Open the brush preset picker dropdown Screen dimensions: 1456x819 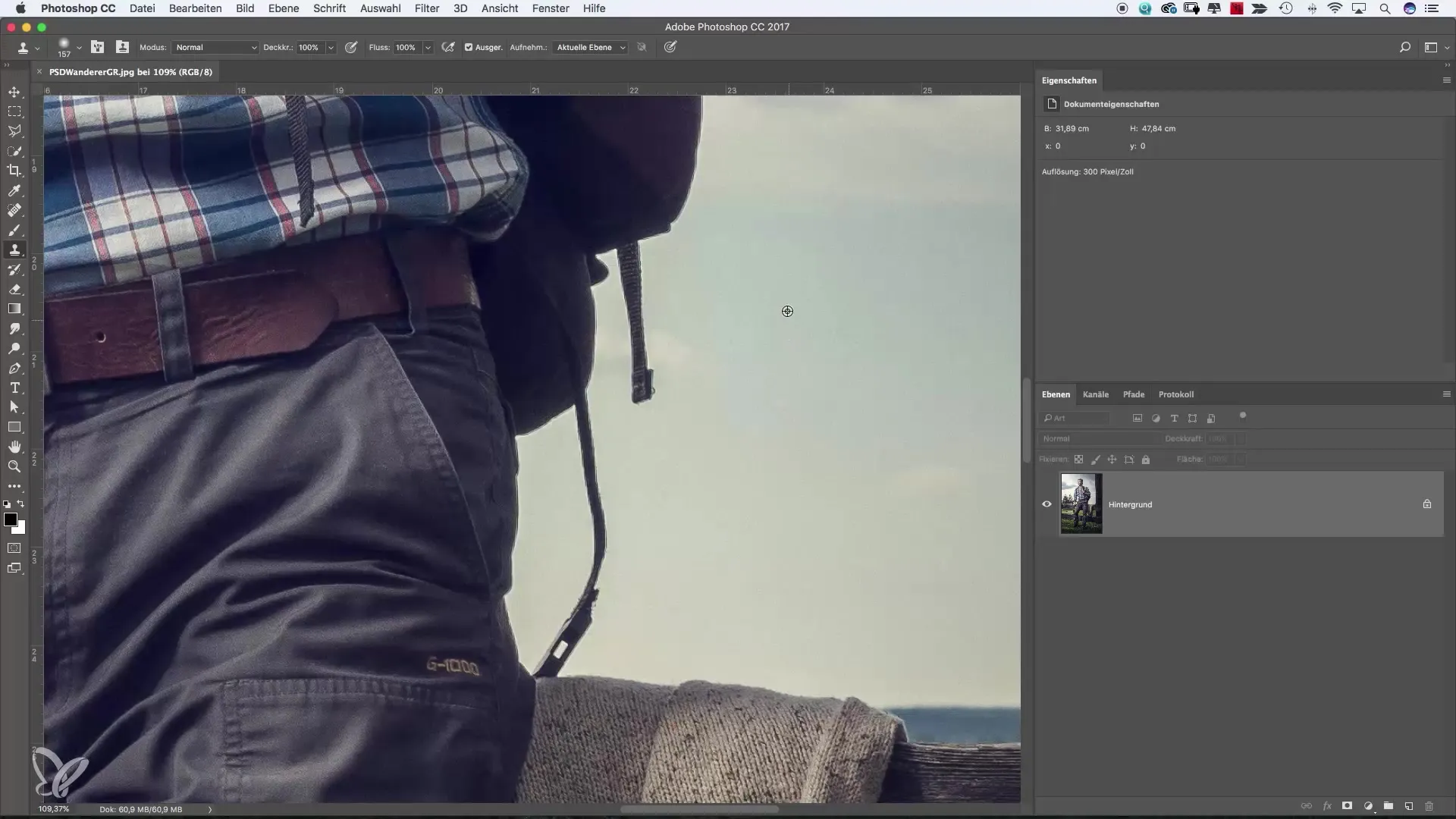tap(79, 48)
